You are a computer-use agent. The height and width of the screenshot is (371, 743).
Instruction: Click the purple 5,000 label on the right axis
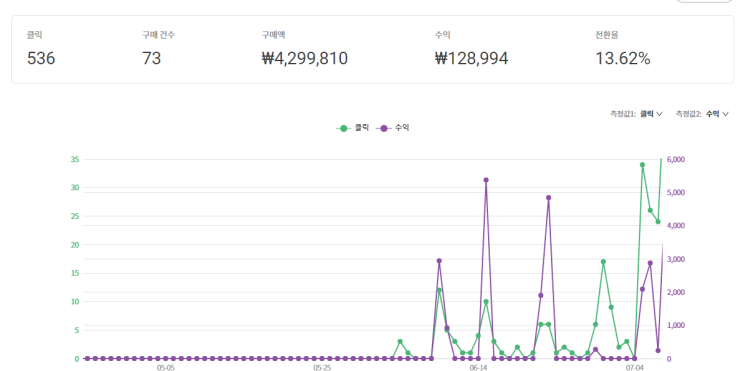point(676,193)
